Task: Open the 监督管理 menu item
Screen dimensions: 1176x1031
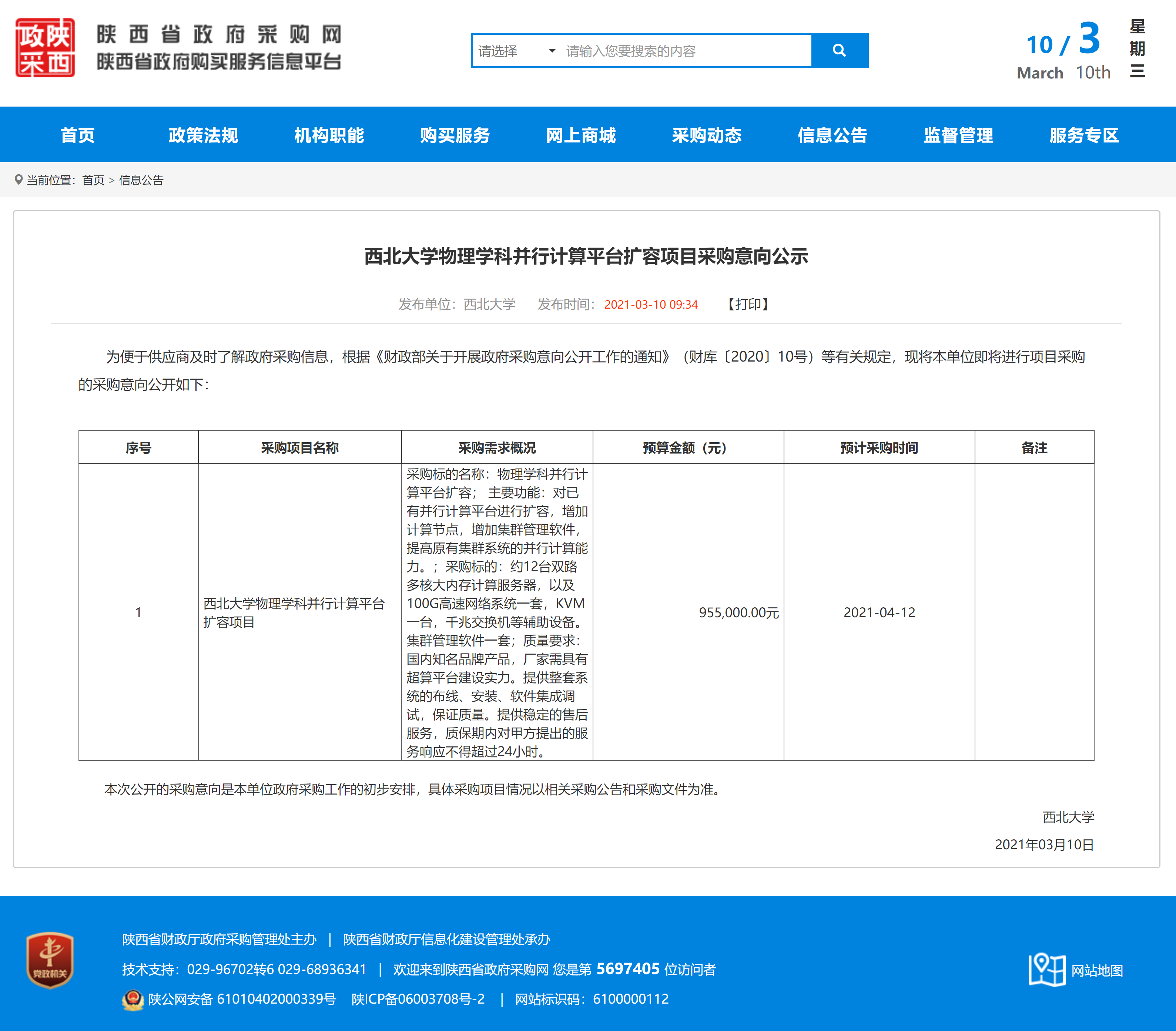Action: click(958, 135)
